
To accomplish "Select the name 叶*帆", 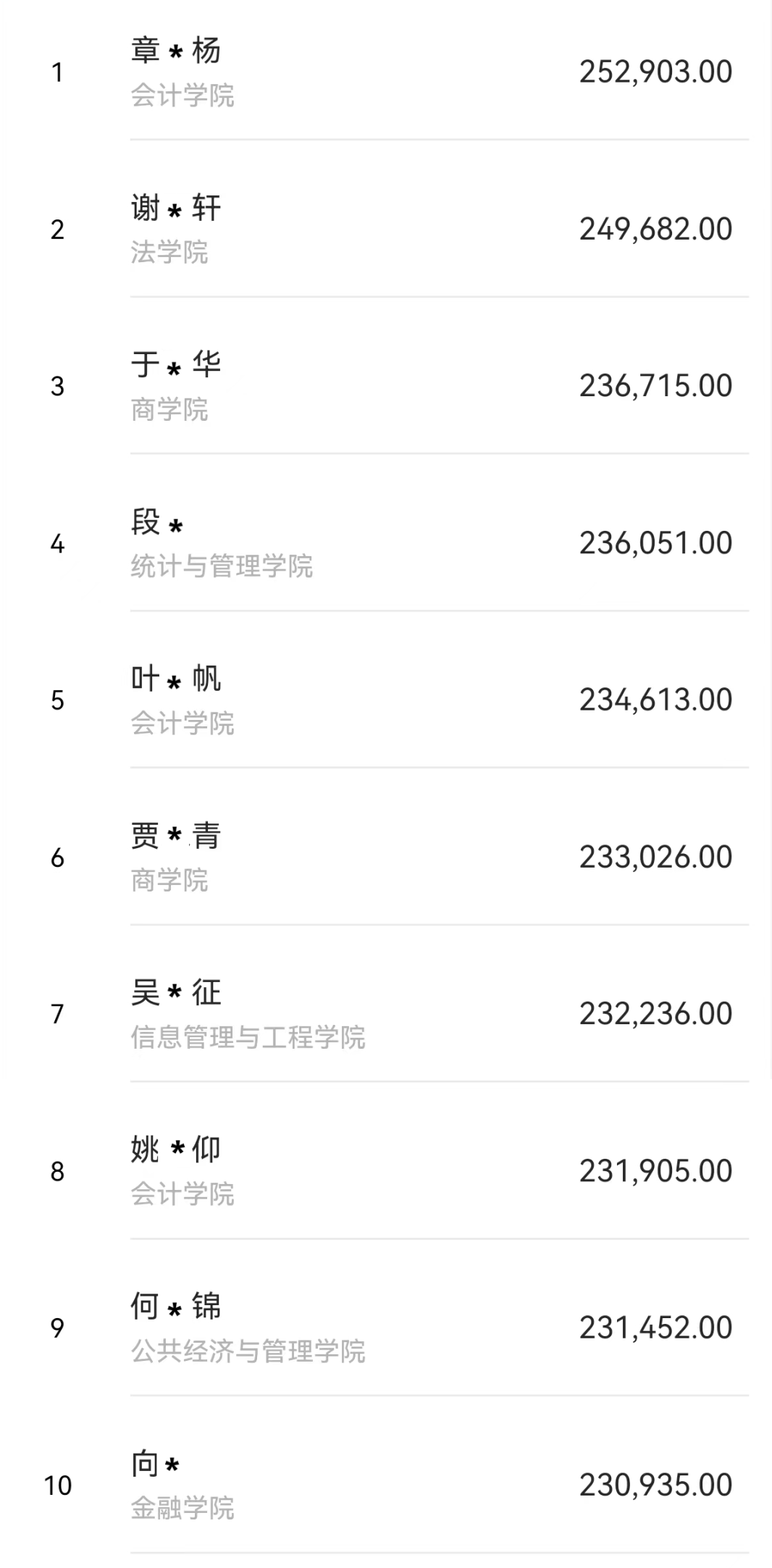I will (x=176, y=679).
